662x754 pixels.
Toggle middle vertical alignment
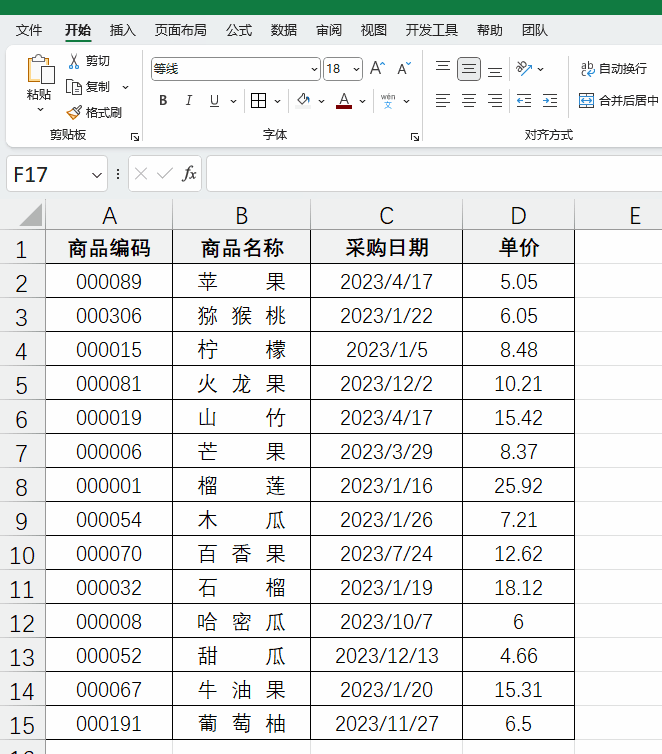click(x=469, y=69)
